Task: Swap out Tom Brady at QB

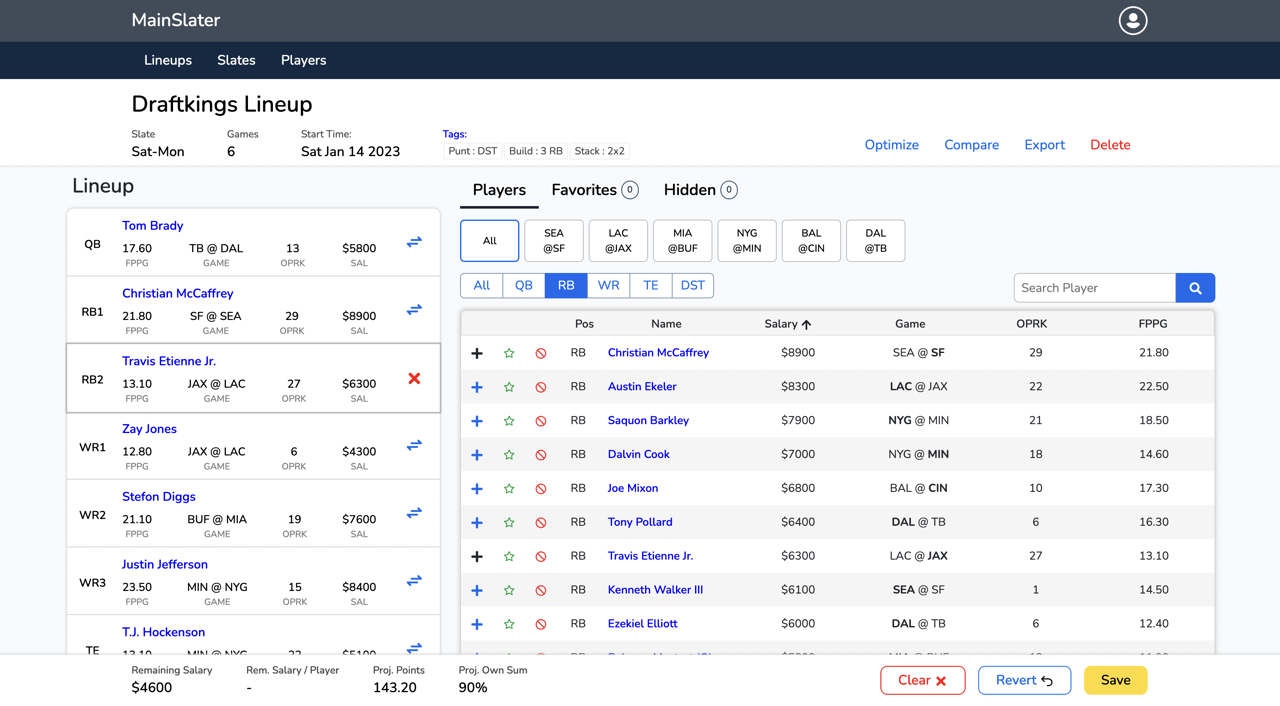Action: 414,242
